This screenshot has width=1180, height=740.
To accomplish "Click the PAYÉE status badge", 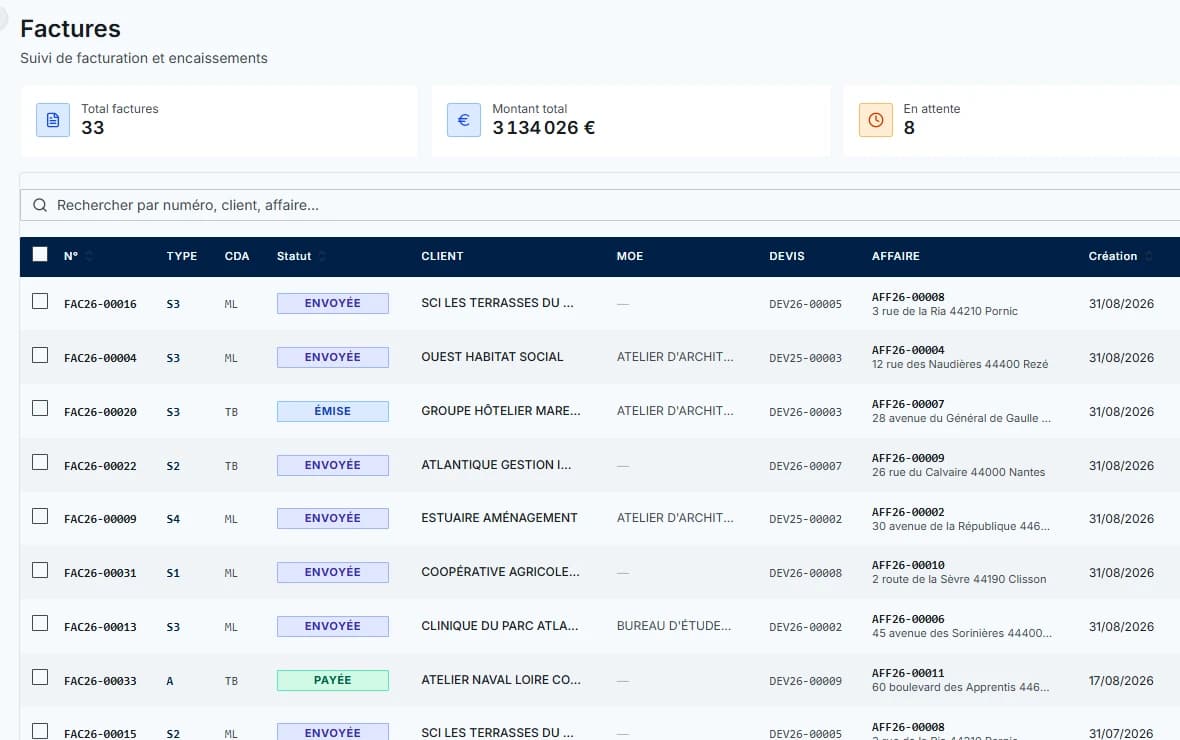I will (333, 680).
